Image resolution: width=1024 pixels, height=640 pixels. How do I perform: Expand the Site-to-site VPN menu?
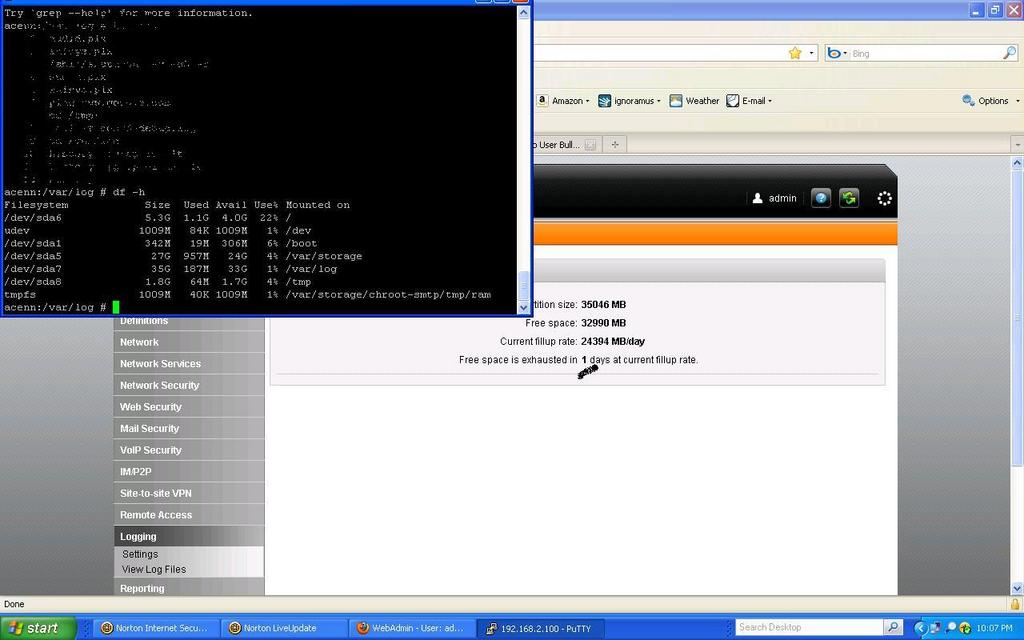155,493
